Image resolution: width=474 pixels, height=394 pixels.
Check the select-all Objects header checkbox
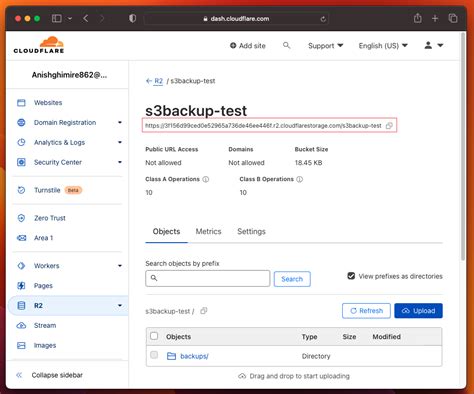pyautogui.click(x=154, y=336)
